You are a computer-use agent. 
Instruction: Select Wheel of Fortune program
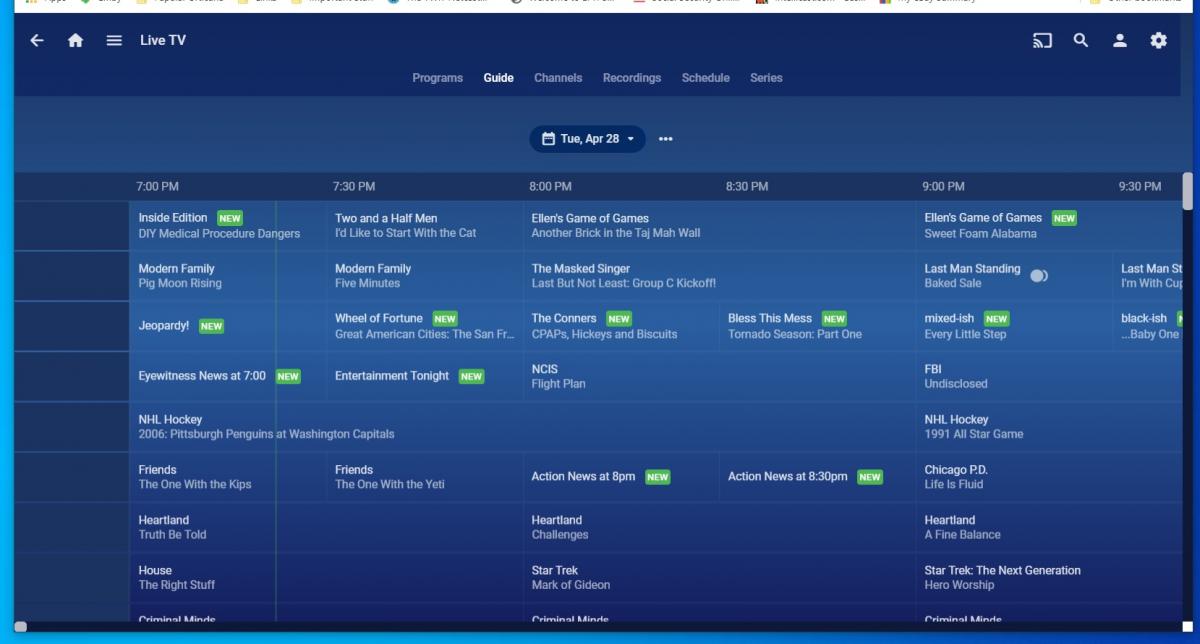pyautogui.click(x=424, y=326)
